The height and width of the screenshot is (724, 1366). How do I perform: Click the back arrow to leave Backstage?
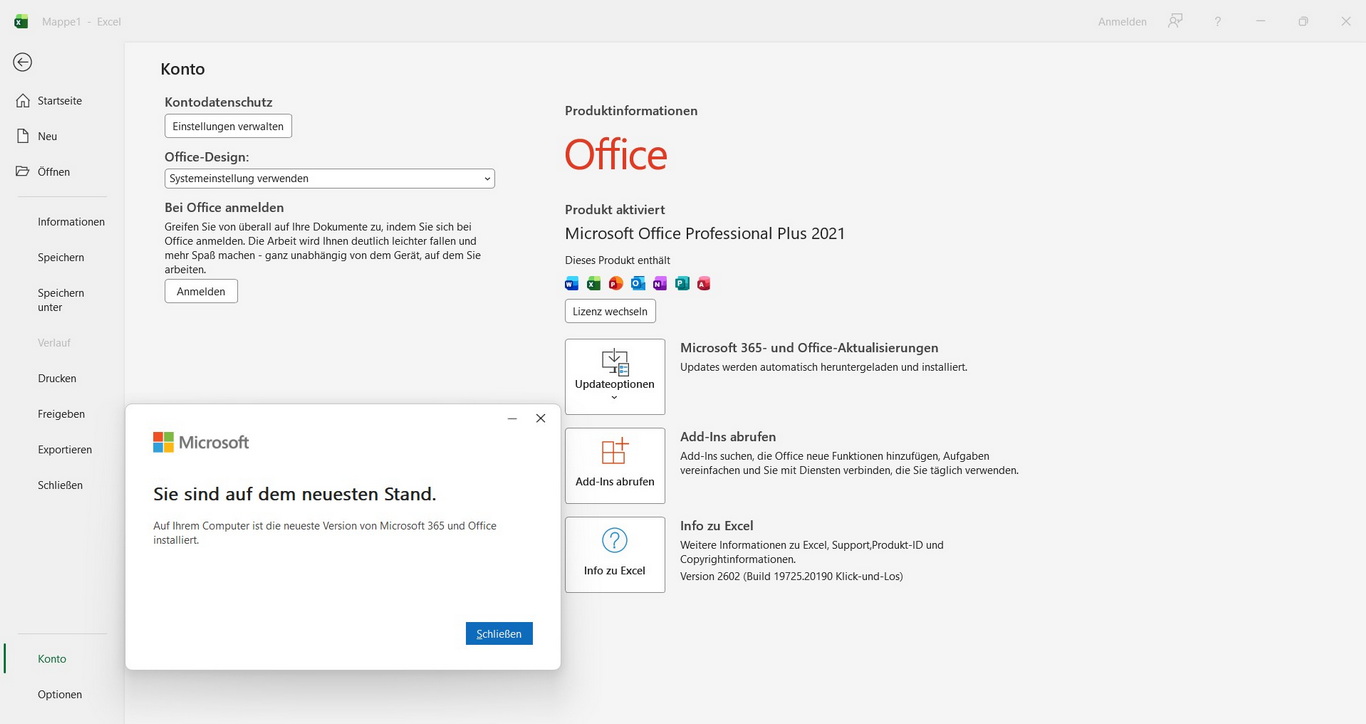[22, 62]
